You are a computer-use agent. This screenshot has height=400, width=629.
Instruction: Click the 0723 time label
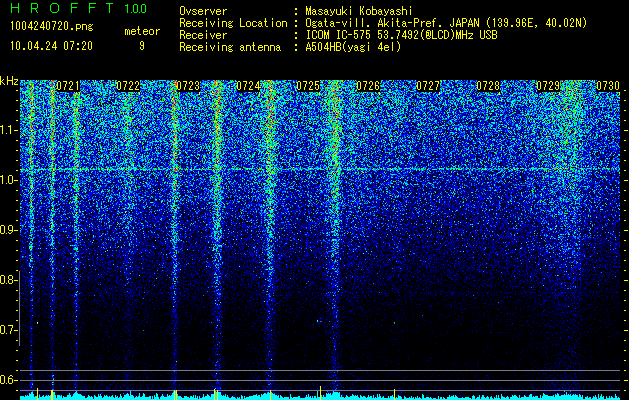tap(188, 86)
